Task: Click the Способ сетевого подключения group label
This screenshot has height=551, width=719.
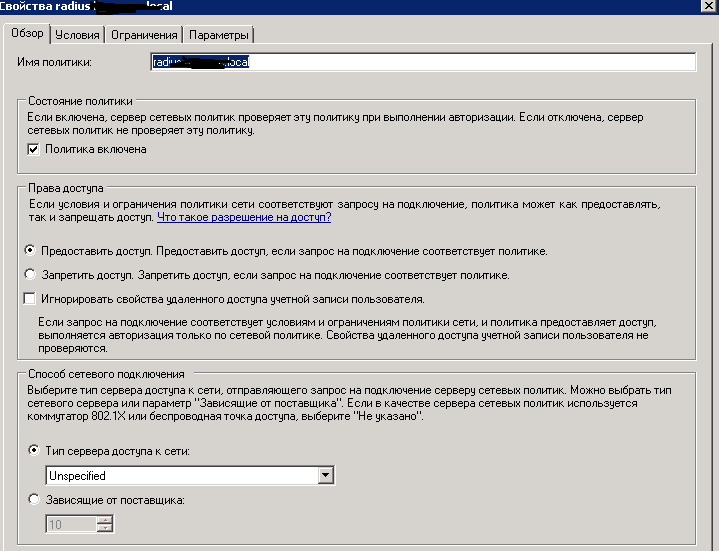Action: tap(106, 374)
